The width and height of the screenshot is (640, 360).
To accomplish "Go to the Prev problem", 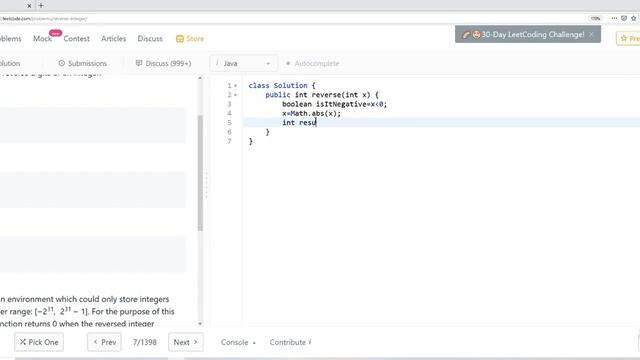I will (104, 342).
